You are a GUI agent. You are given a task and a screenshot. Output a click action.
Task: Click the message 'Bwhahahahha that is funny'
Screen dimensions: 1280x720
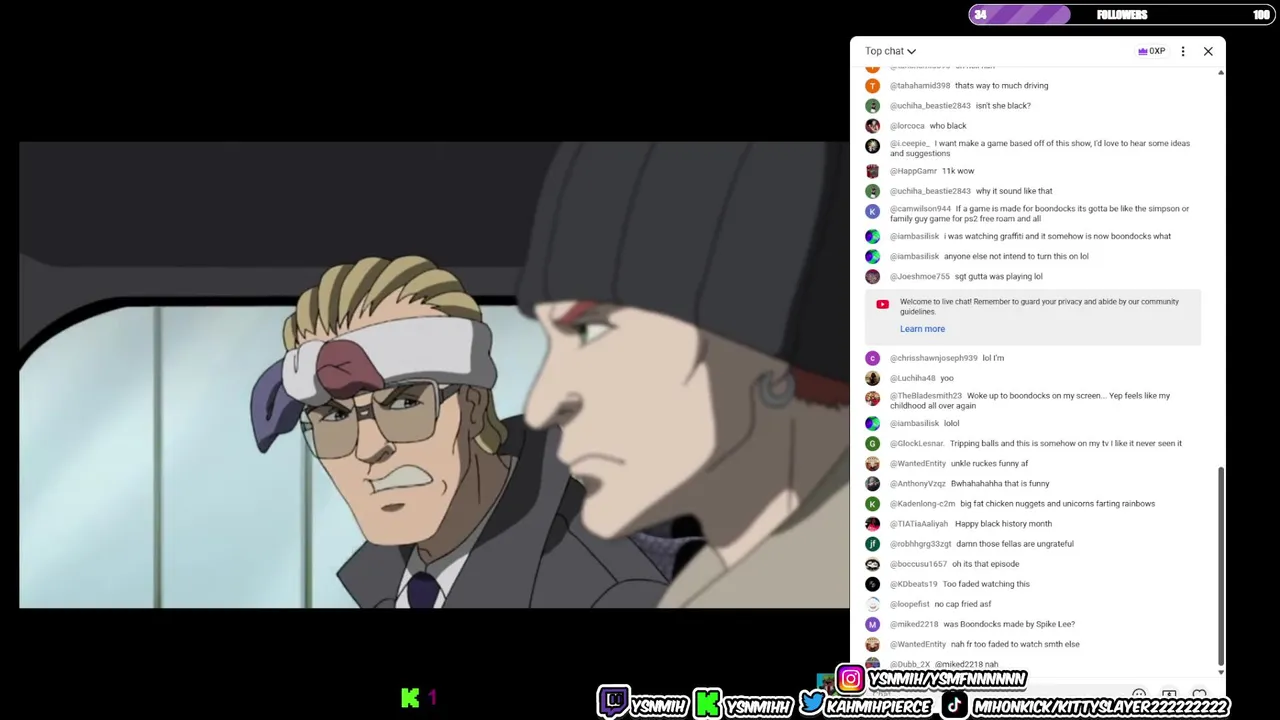1000,484
